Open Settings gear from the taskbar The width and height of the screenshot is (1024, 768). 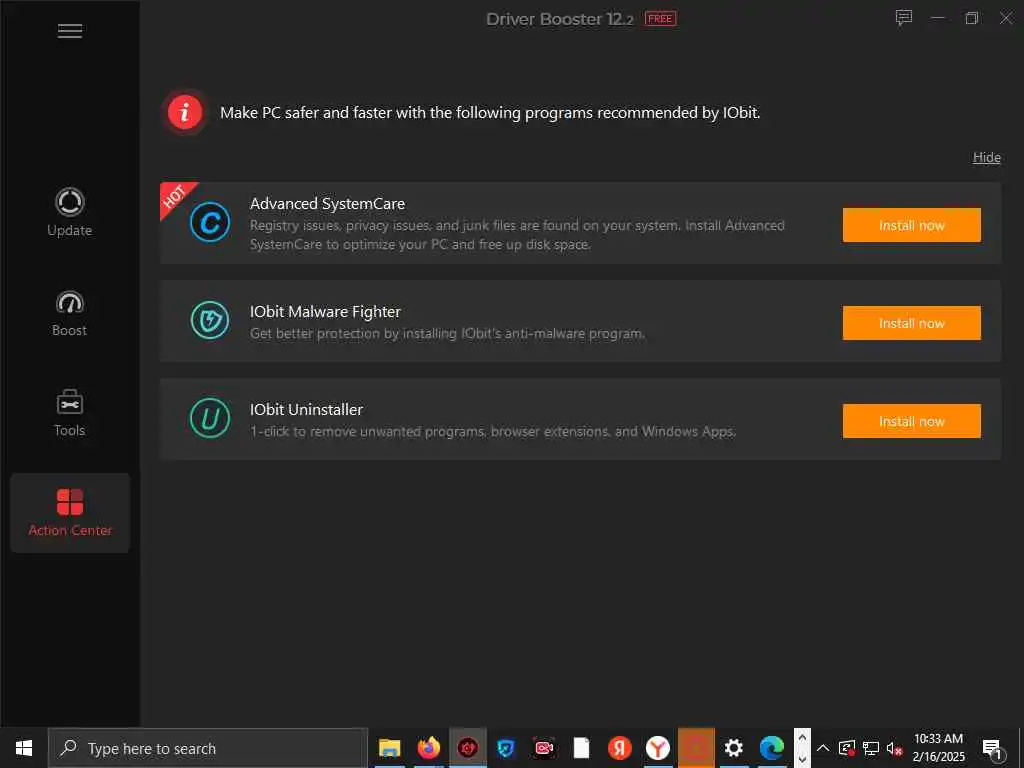(734, 748)
